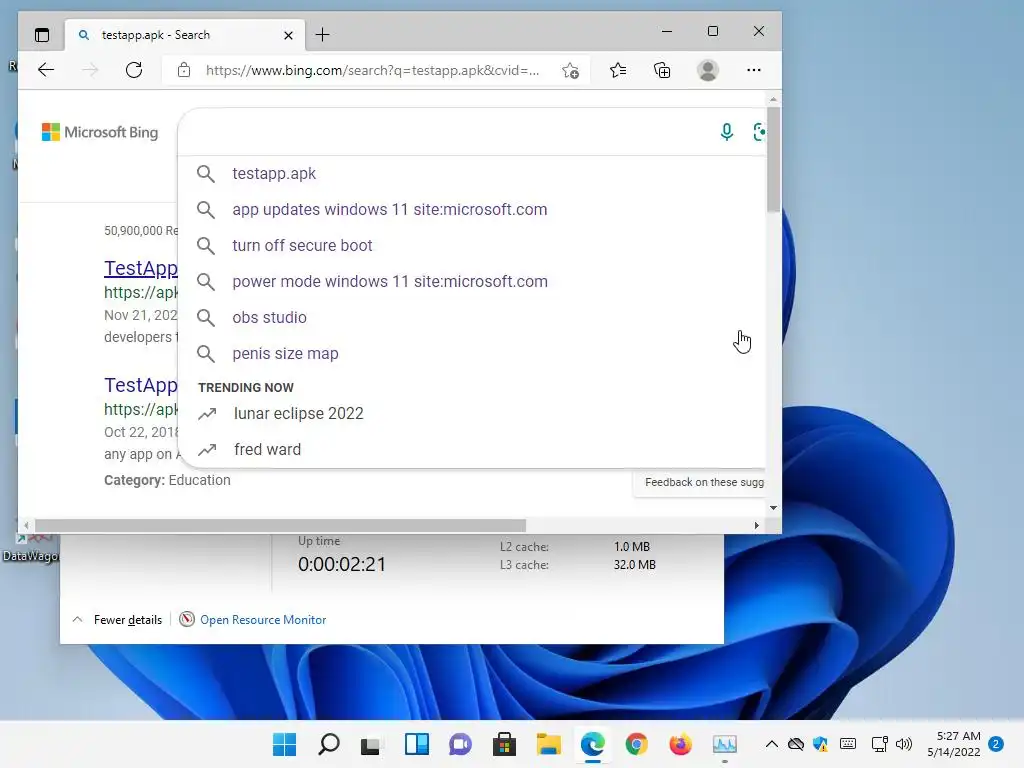Click the address bar URL
The image size is (1024, 768).
372,71
